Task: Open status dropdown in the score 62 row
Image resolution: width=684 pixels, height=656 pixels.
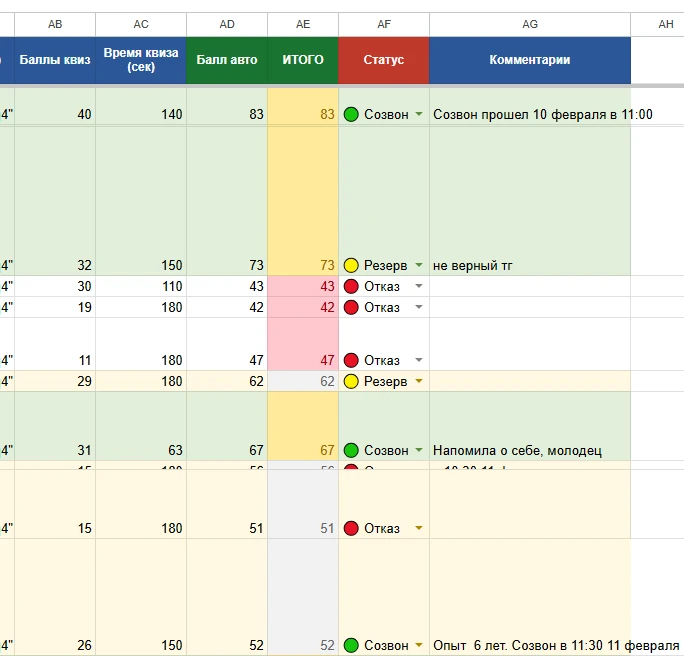Action: pyautogui.click(x=419, y=381)
